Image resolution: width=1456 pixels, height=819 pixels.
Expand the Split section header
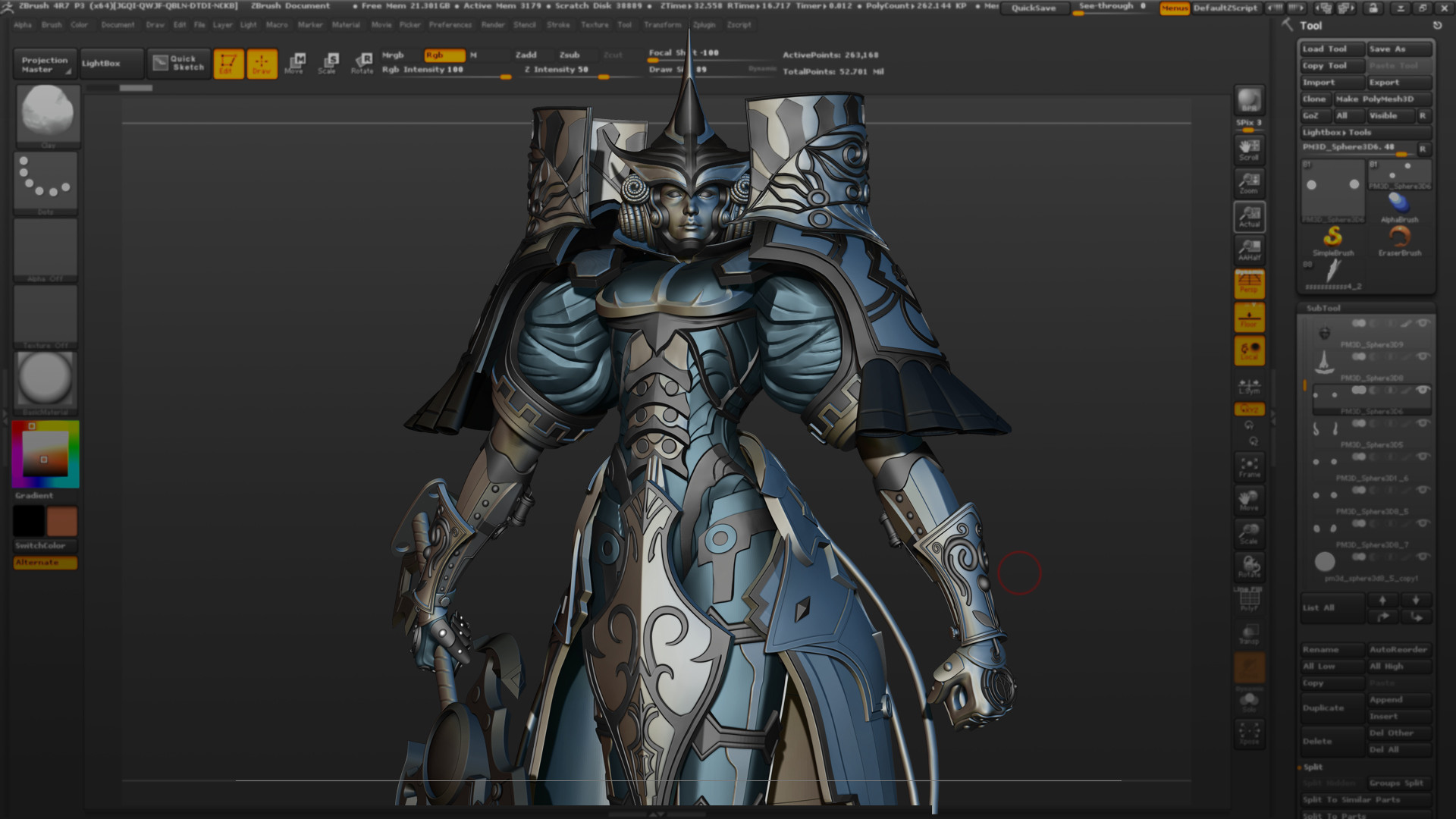coord(1312,767)
